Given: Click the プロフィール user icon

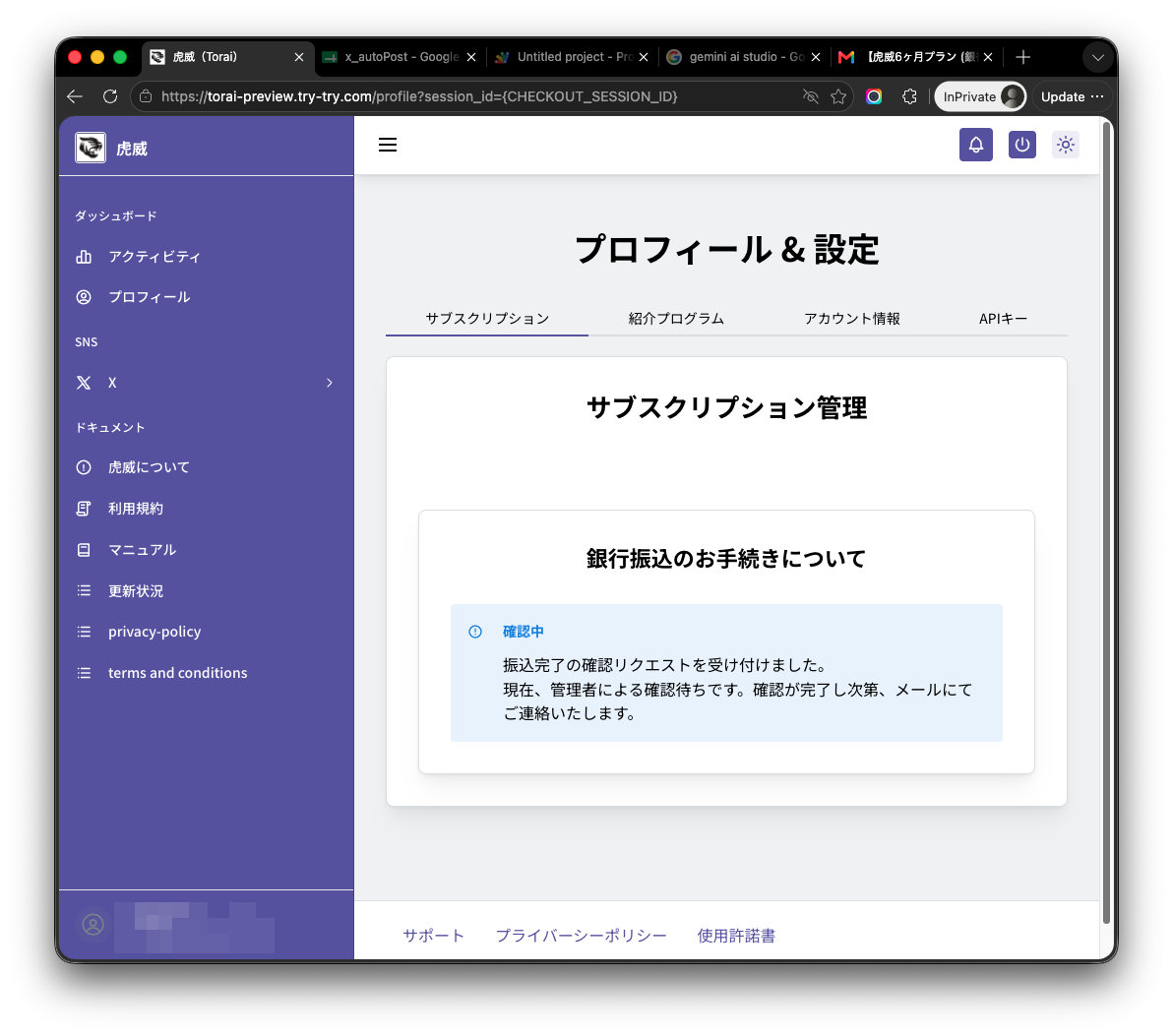Looking at the screenshot, I should (x=84, y=297).
